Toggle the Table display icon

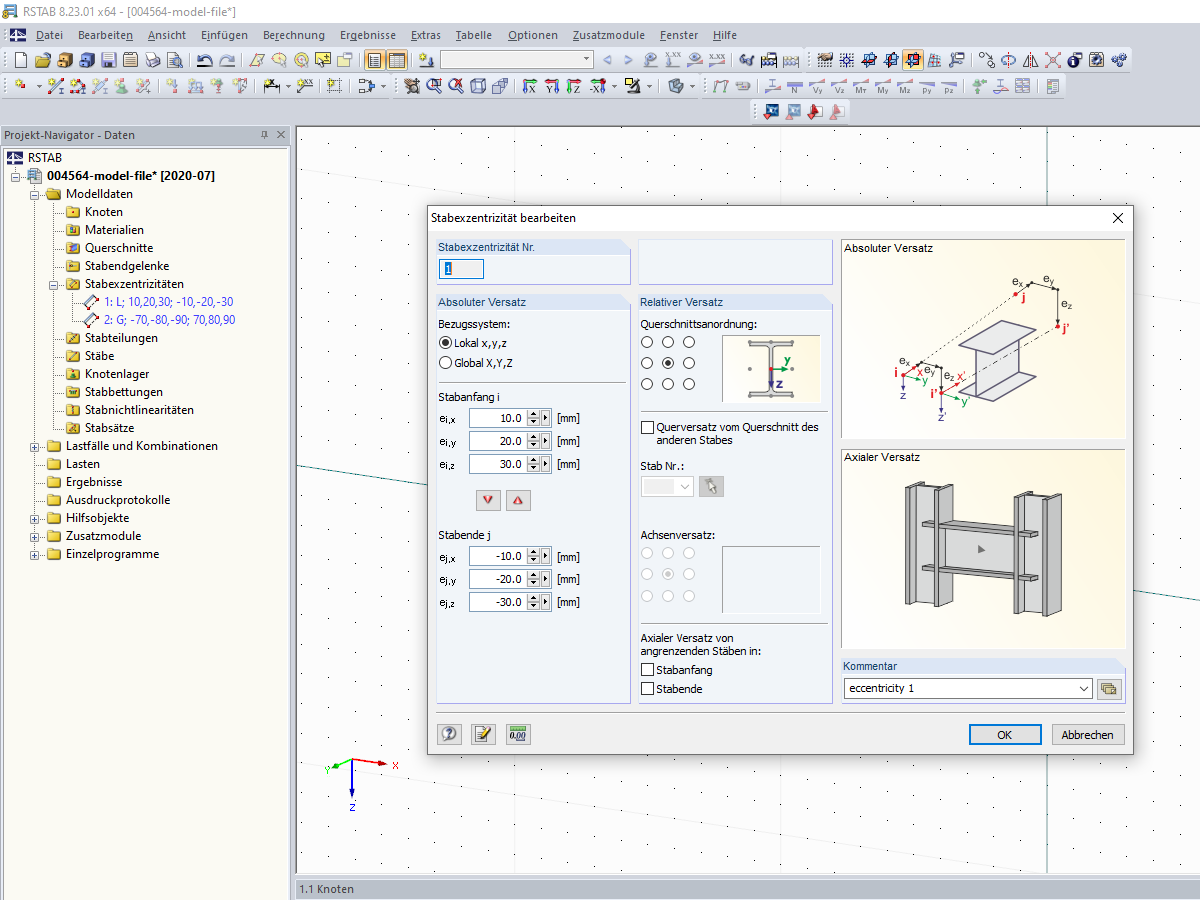pos(397,61)
